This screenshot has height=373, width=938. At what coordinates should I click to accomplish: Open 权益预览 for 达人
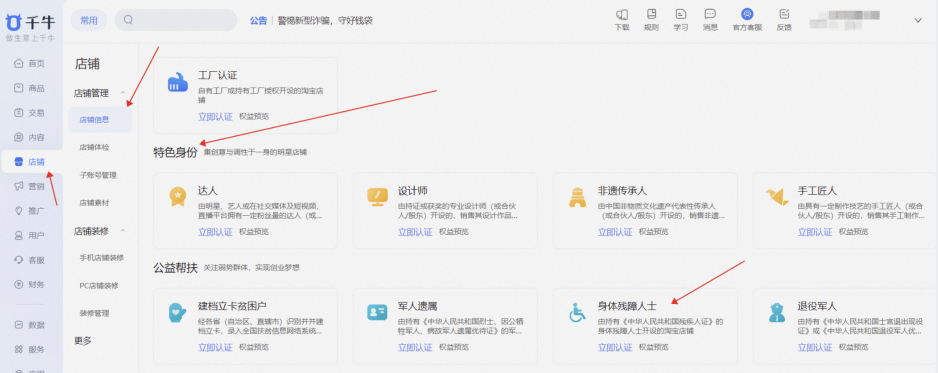coord(254,232)
